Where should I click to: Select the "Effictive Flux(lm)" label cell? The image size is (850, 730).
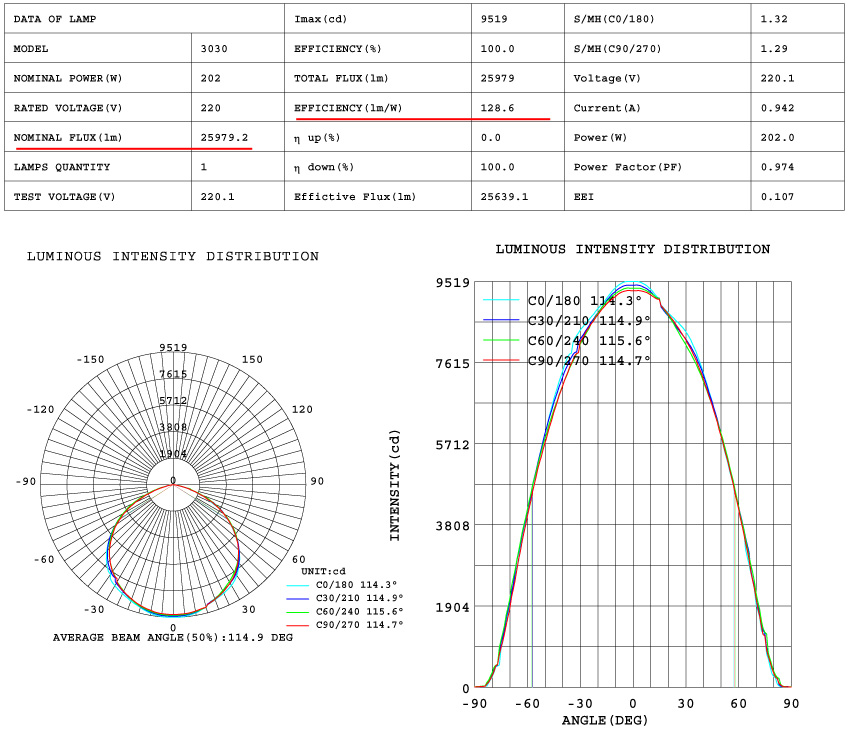(378, 197)
